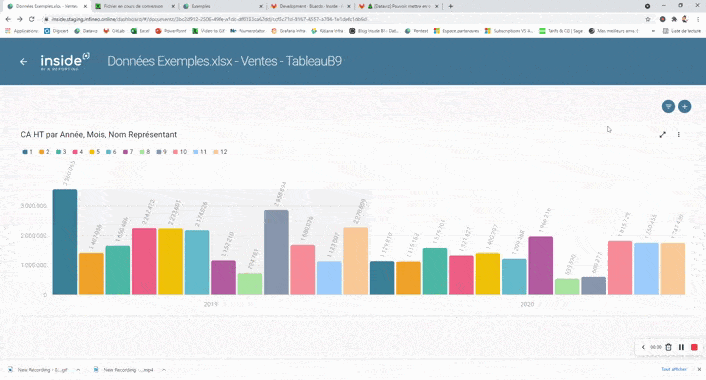The image size is (706, 380).
Task: Click the legend color swatch for series 4
Action: (x=75, y=152)
